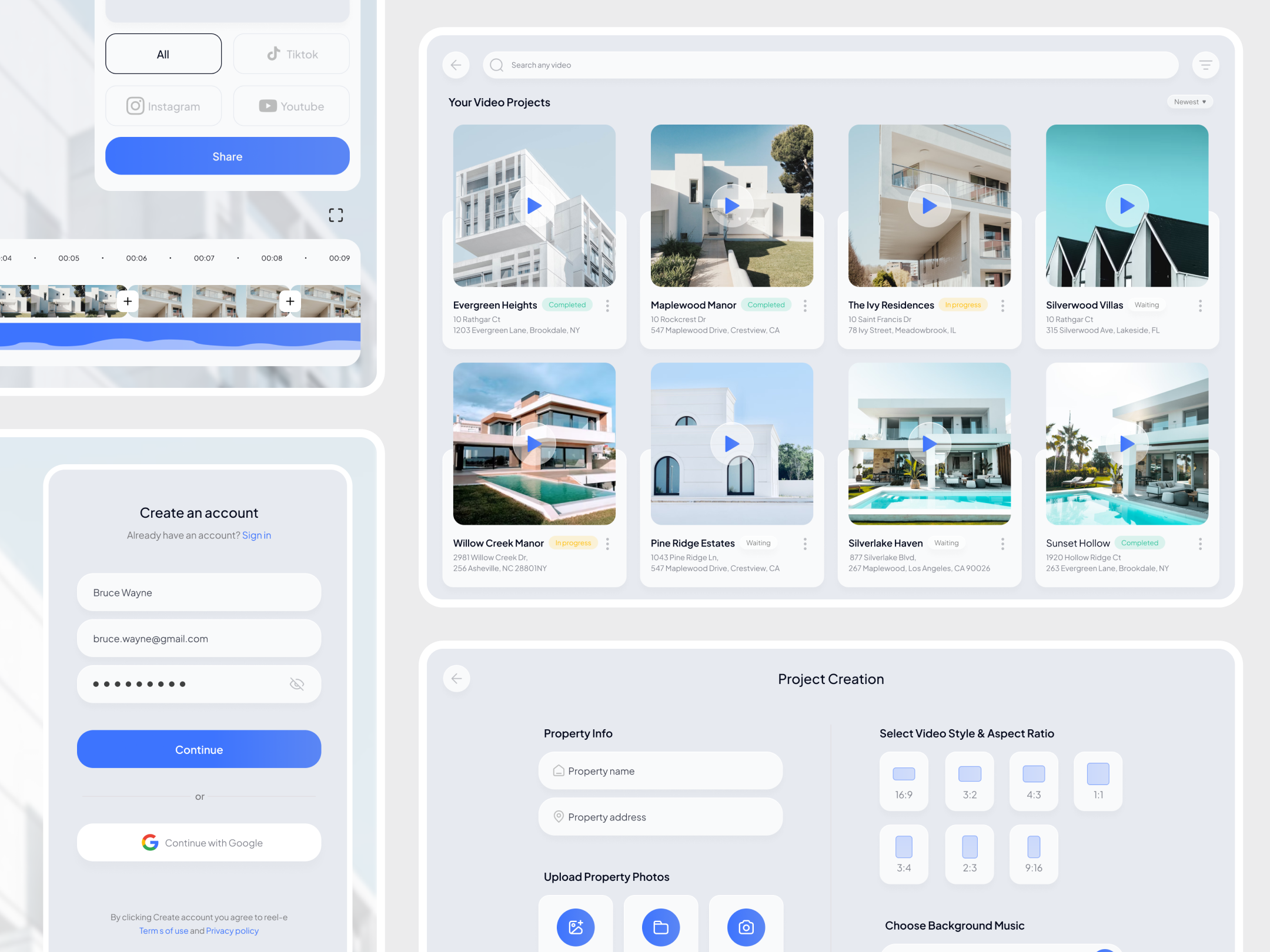This screenshot has width=1270, height=952.
Task: Open the folder upload icon
Action: point(660,927)
